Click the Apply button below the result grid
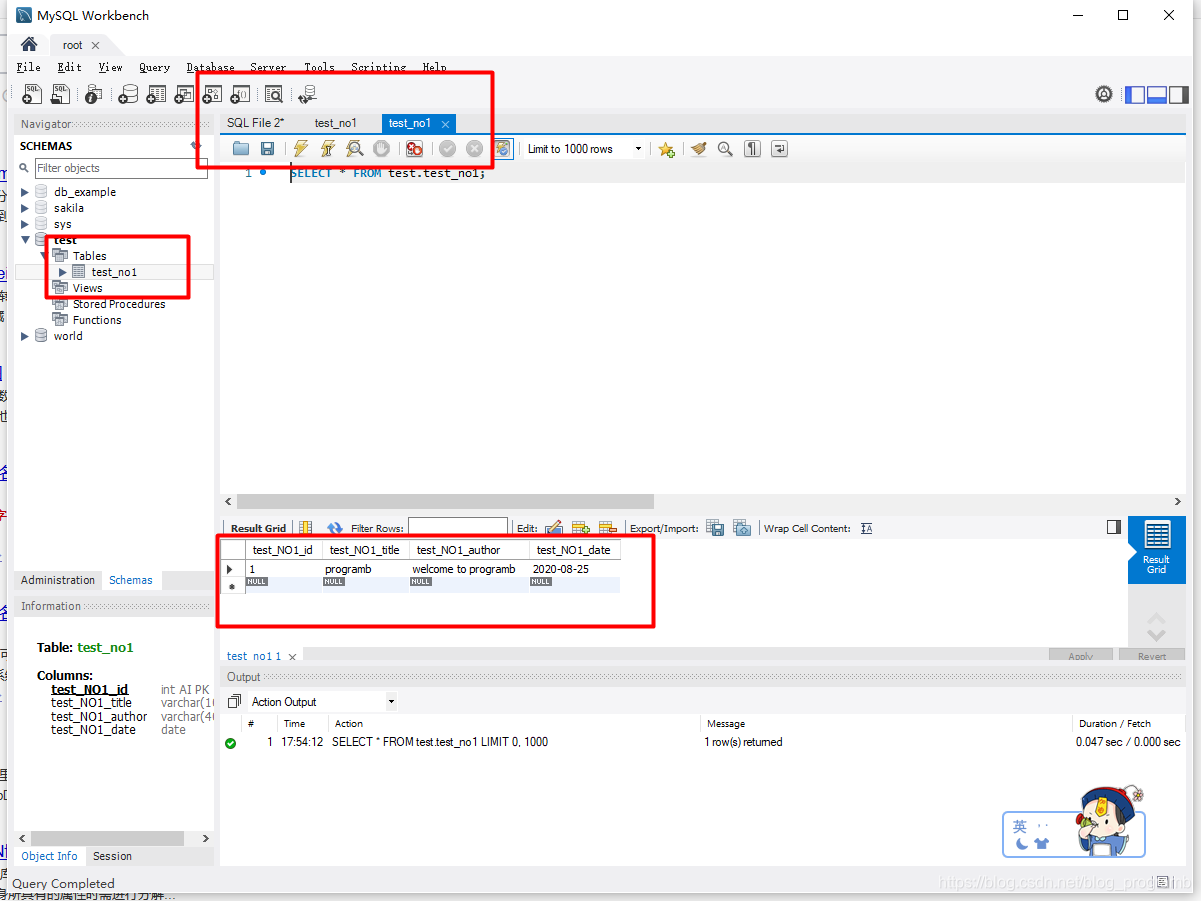This screenshot has width=1201, height=901. click(x=1081, y=655)
